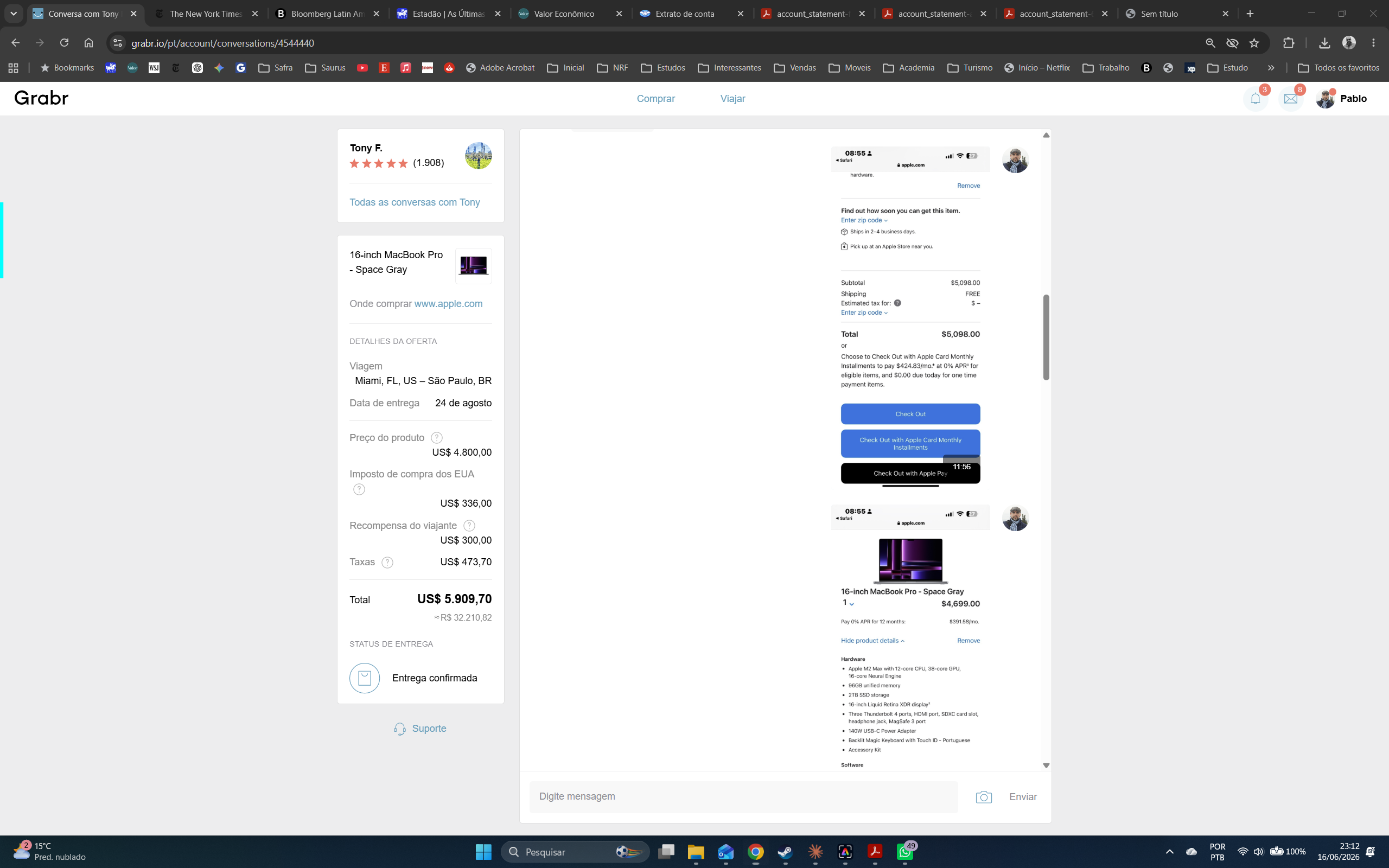
Task: Go to Comprar in Grabr navigation
Action: point(655,99)
